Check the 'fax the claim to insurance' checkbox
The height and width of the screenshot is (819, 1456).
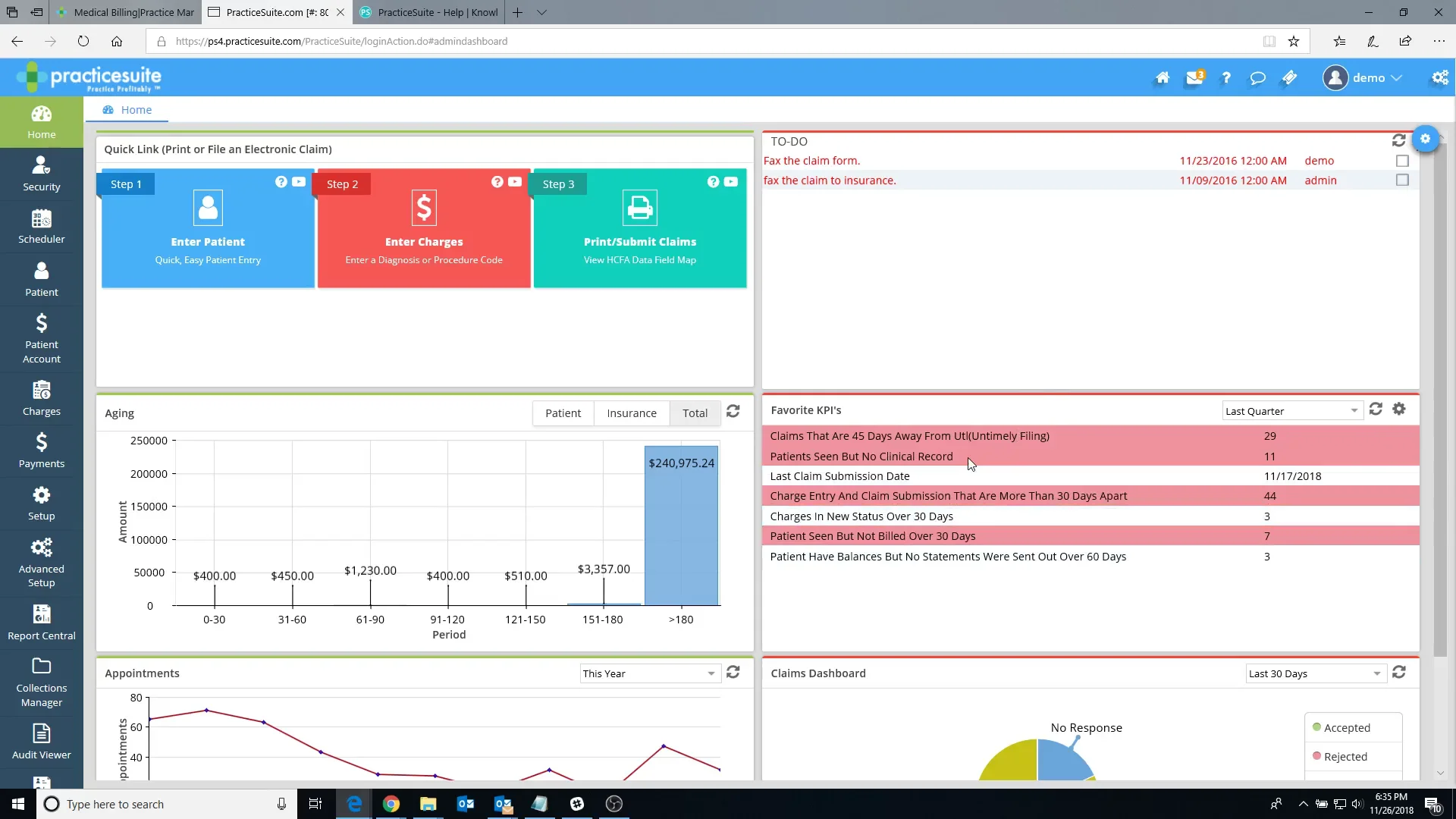(1402, 180)
